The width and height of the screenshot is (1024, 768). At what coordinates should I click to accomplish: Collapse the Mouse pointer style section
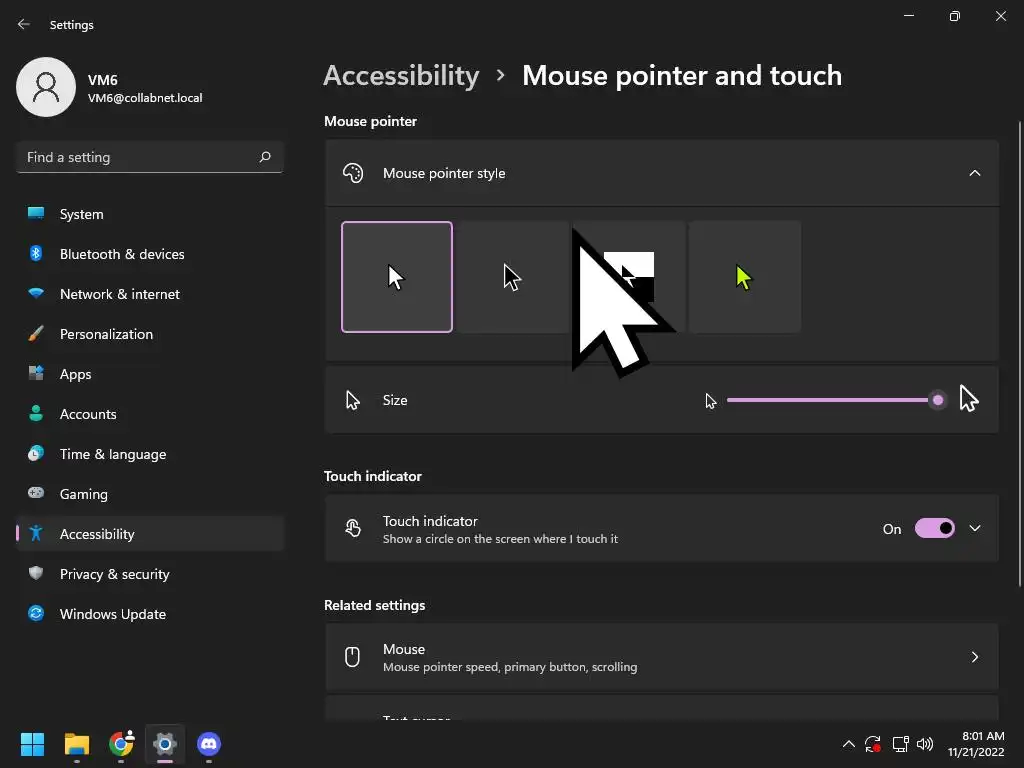974,173
